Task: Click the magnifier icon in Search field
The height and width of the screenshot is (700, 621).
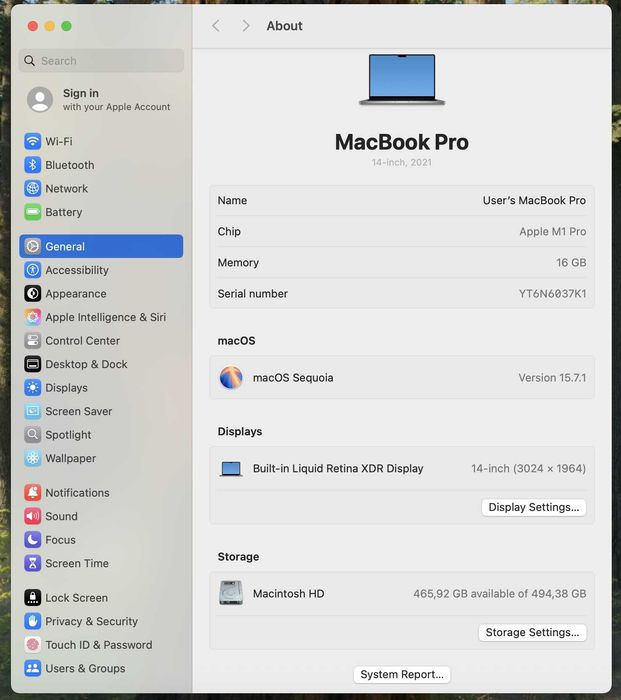Action: pyautogui.click(x=29, y=61)
